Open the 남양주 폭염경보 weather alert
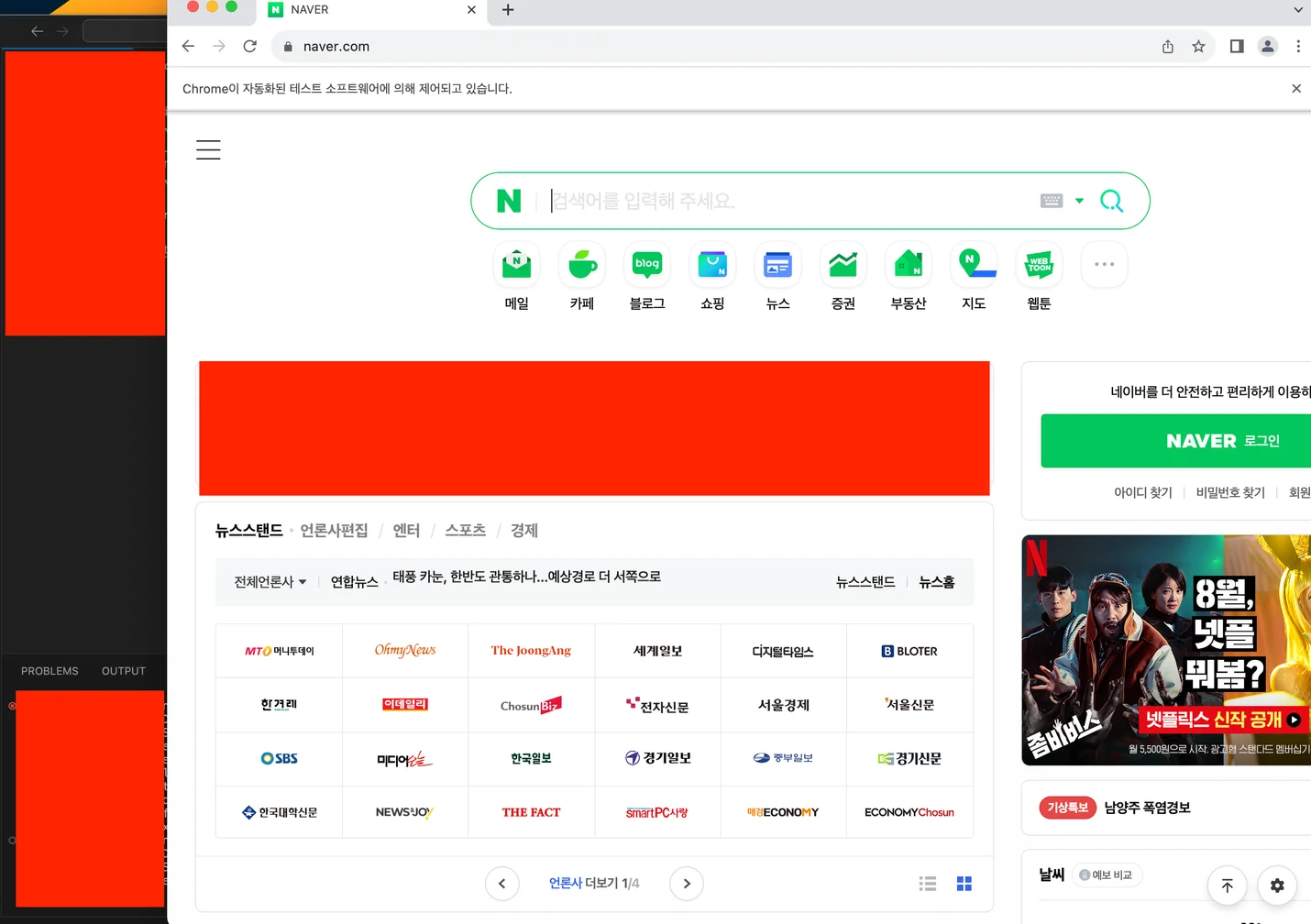Image resolution: width=1311 pixels, height=924 pixels. click(x=1147, y=808)
